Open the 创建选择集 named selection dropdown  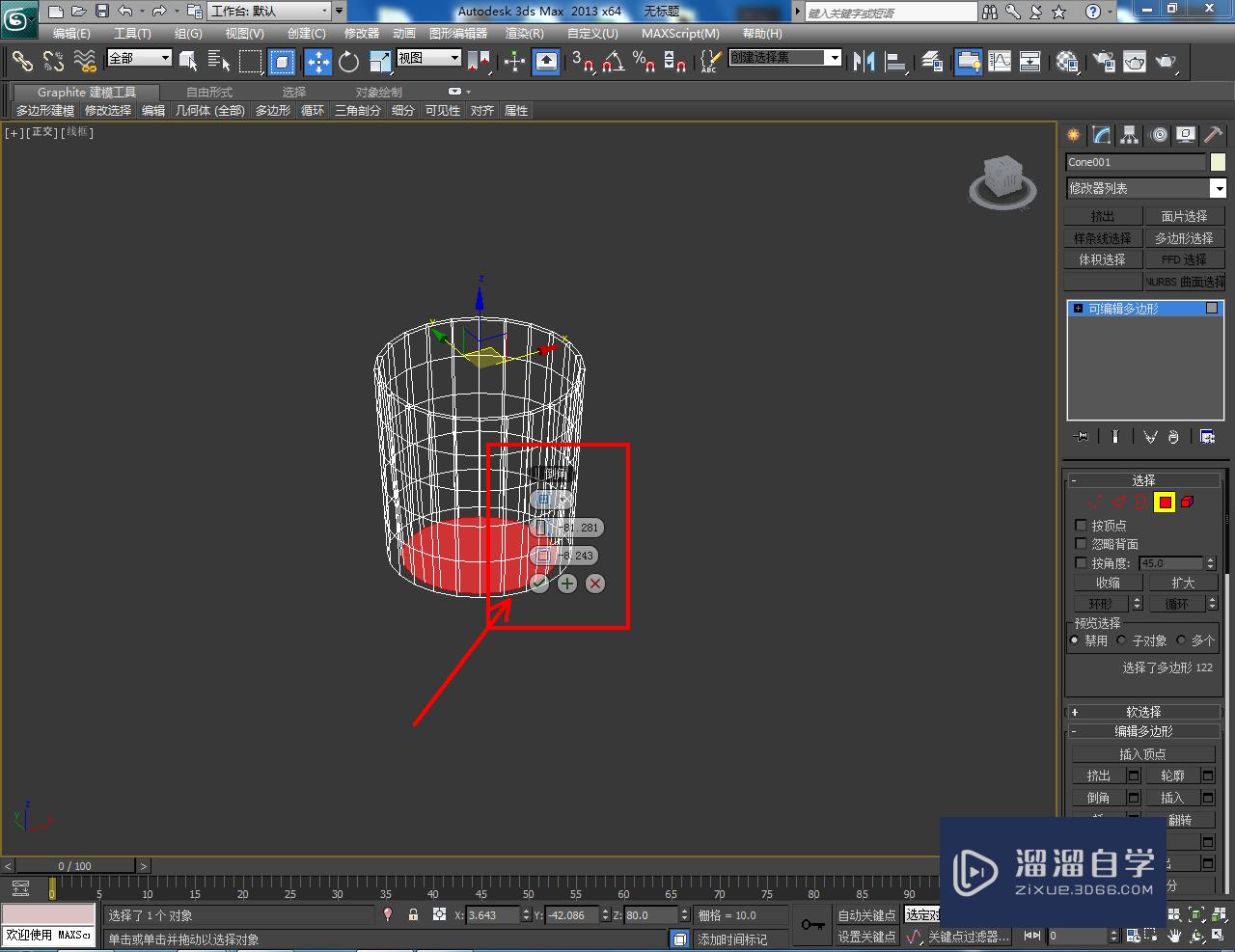pos(784,58)
